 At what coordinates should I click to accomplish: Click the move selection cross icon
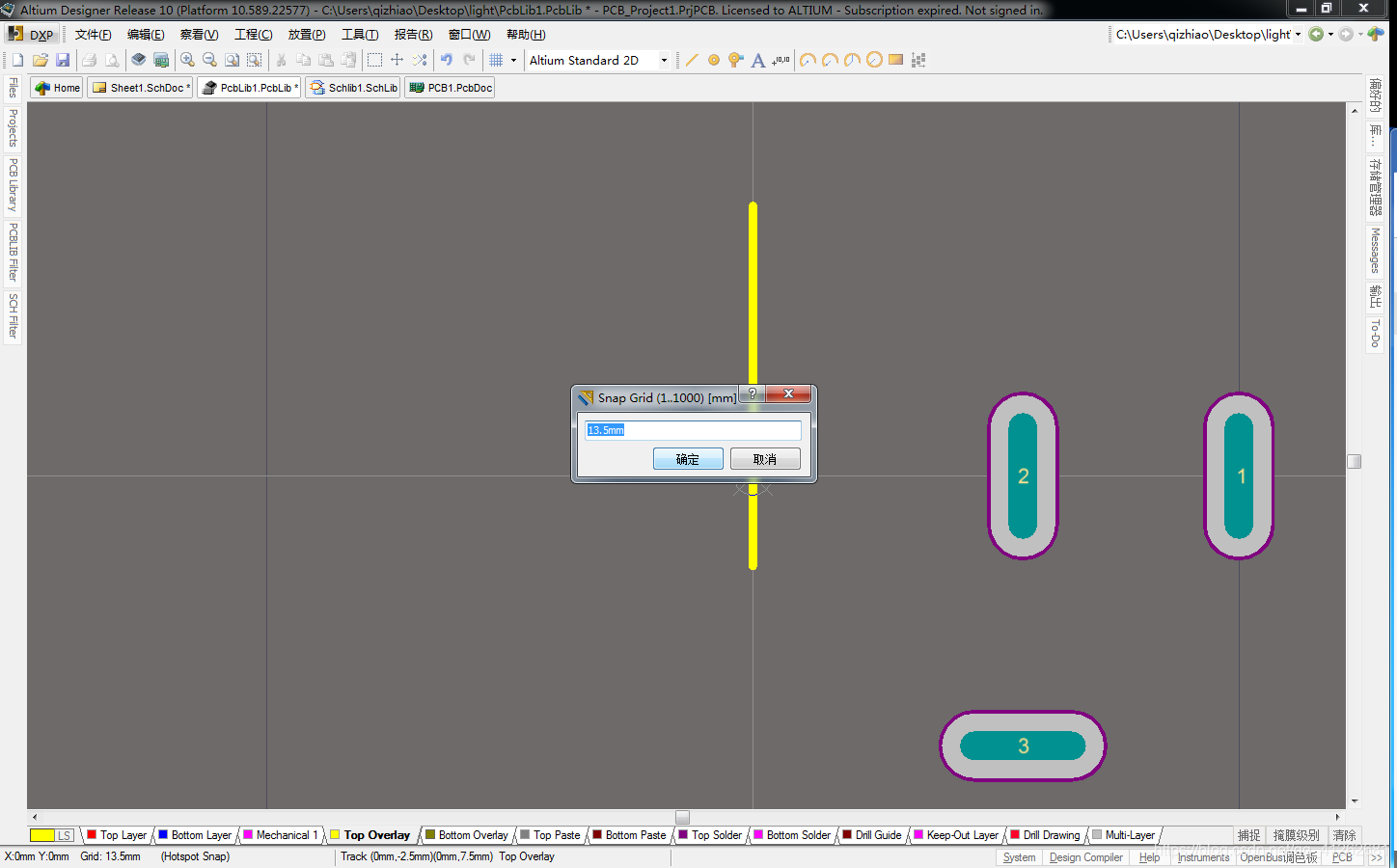coord(397,60)
